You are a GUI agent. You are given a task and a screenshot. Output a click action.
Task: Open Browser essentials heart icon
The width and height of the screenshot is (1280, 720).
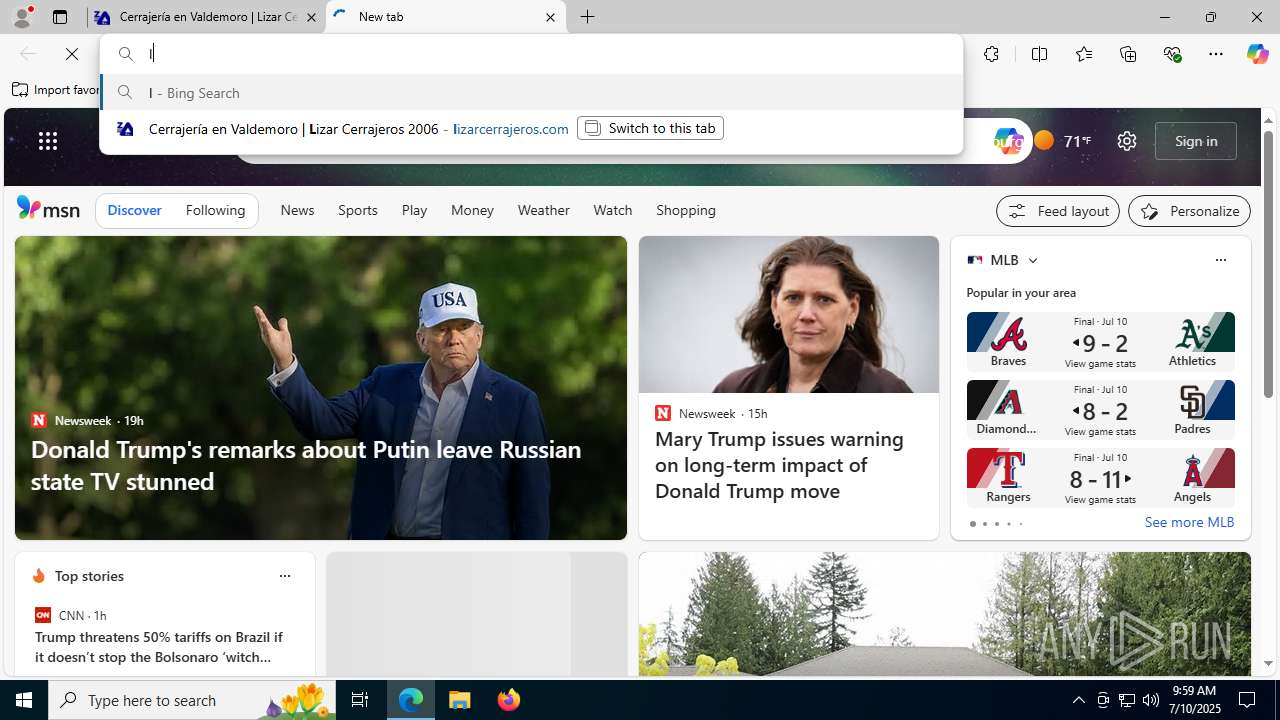click(x=1172, y=54)
